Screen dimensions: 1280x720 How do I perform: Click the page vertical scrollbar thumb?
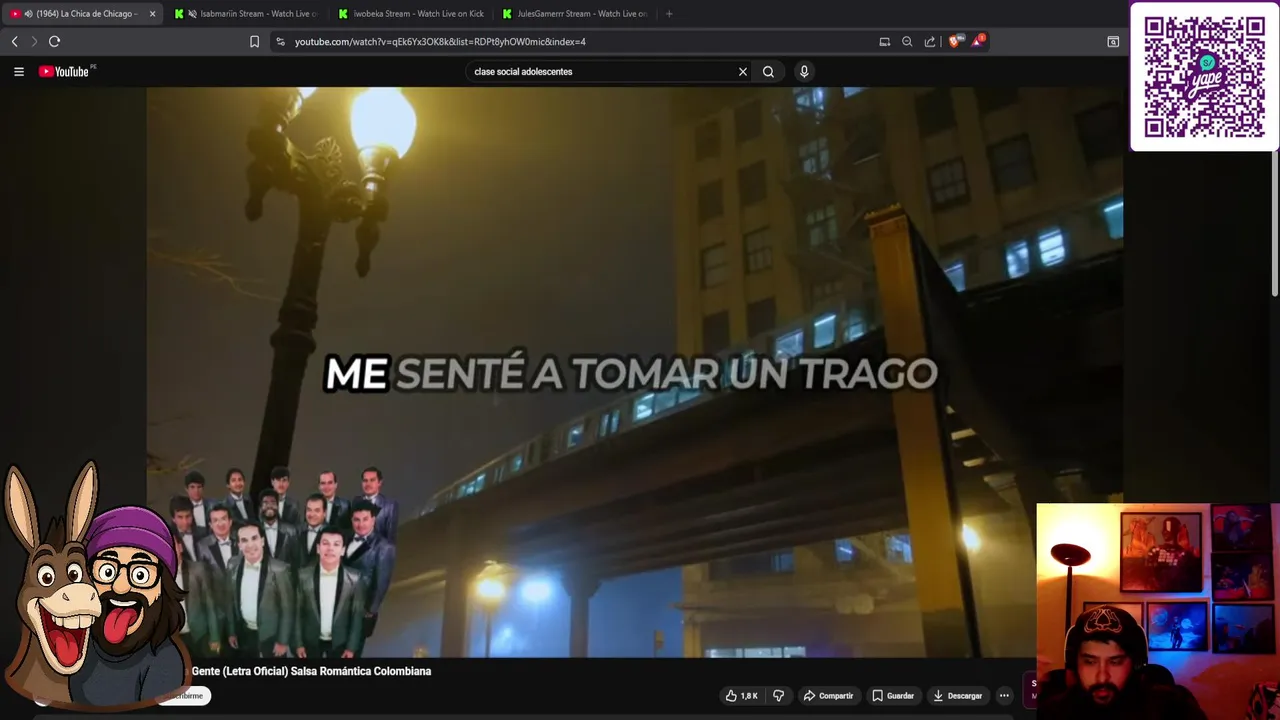point(1275,225)
